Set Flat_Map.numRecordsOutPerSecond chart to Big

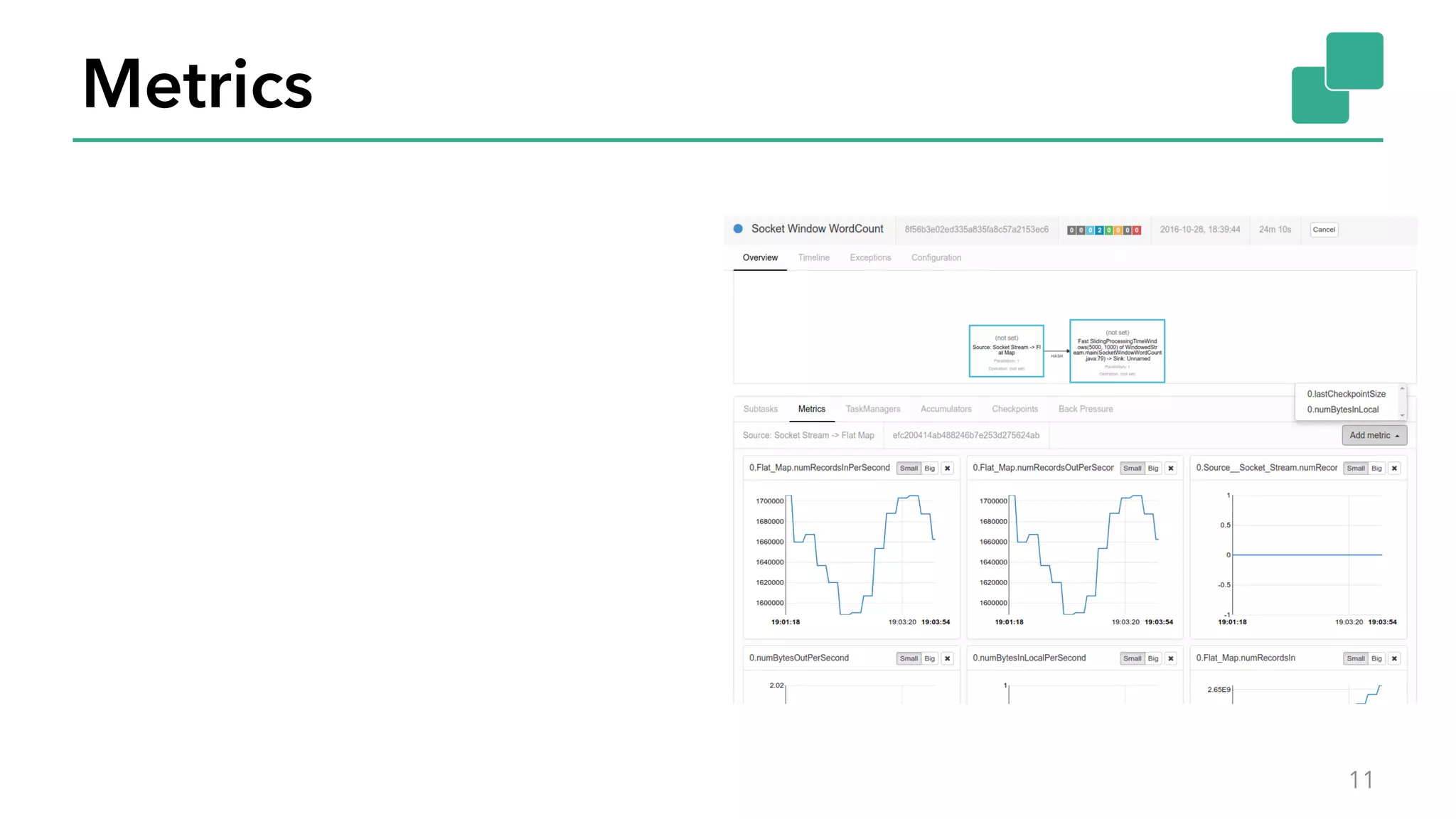pyautogui.click(x=1152, y=469)
